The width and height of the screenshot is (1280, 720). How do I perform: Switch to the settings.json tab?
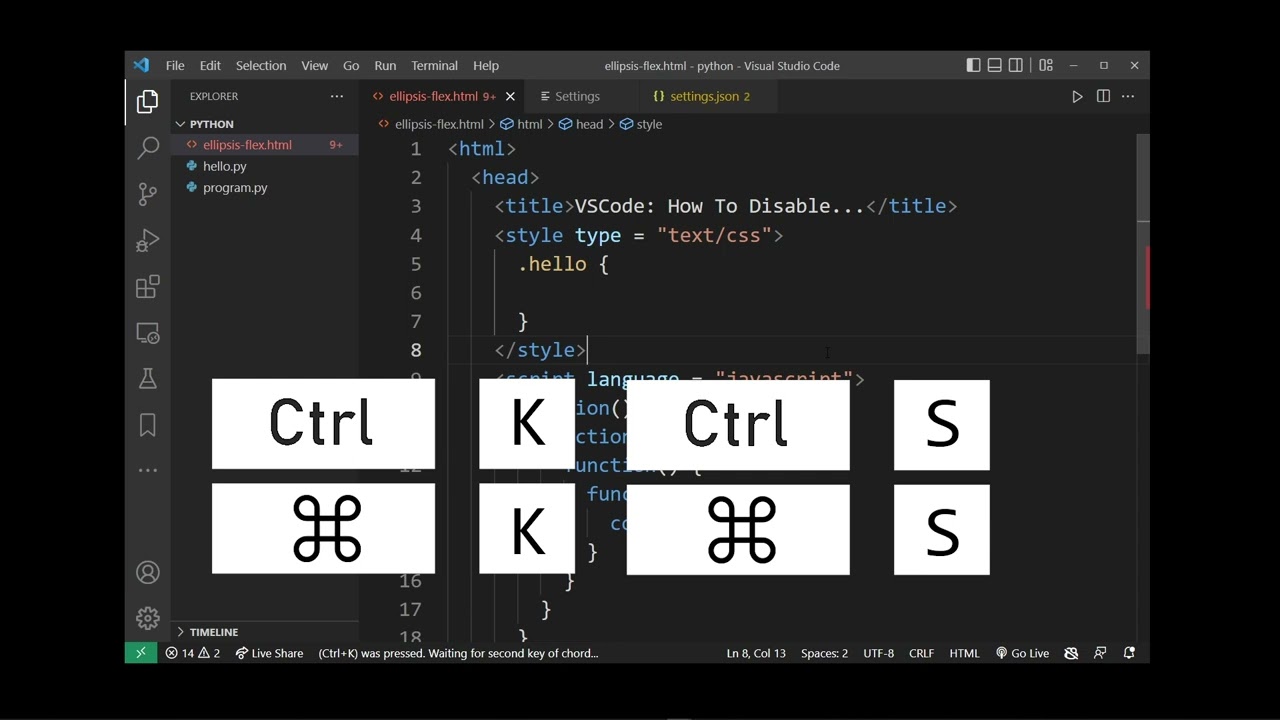701,97
